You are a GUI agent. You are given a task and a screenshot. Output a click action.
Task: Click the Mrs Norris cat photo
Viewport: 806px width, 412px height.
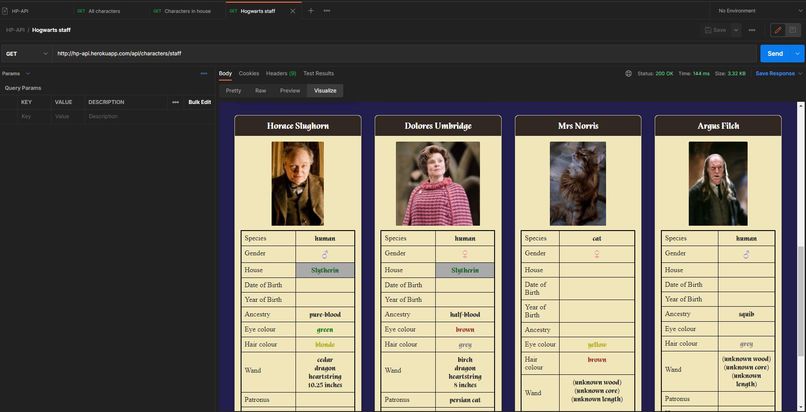tap(578, 183)
